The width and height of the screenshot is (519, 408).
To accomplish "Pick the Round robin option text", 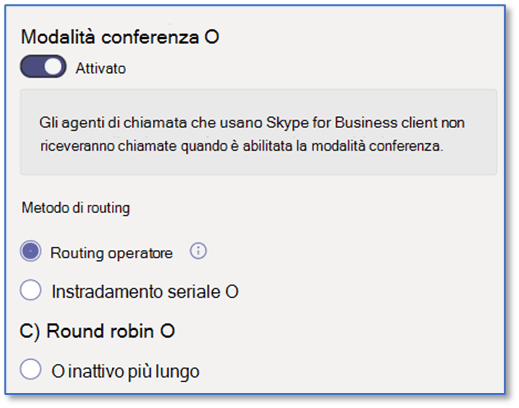I will pos(100,331).
